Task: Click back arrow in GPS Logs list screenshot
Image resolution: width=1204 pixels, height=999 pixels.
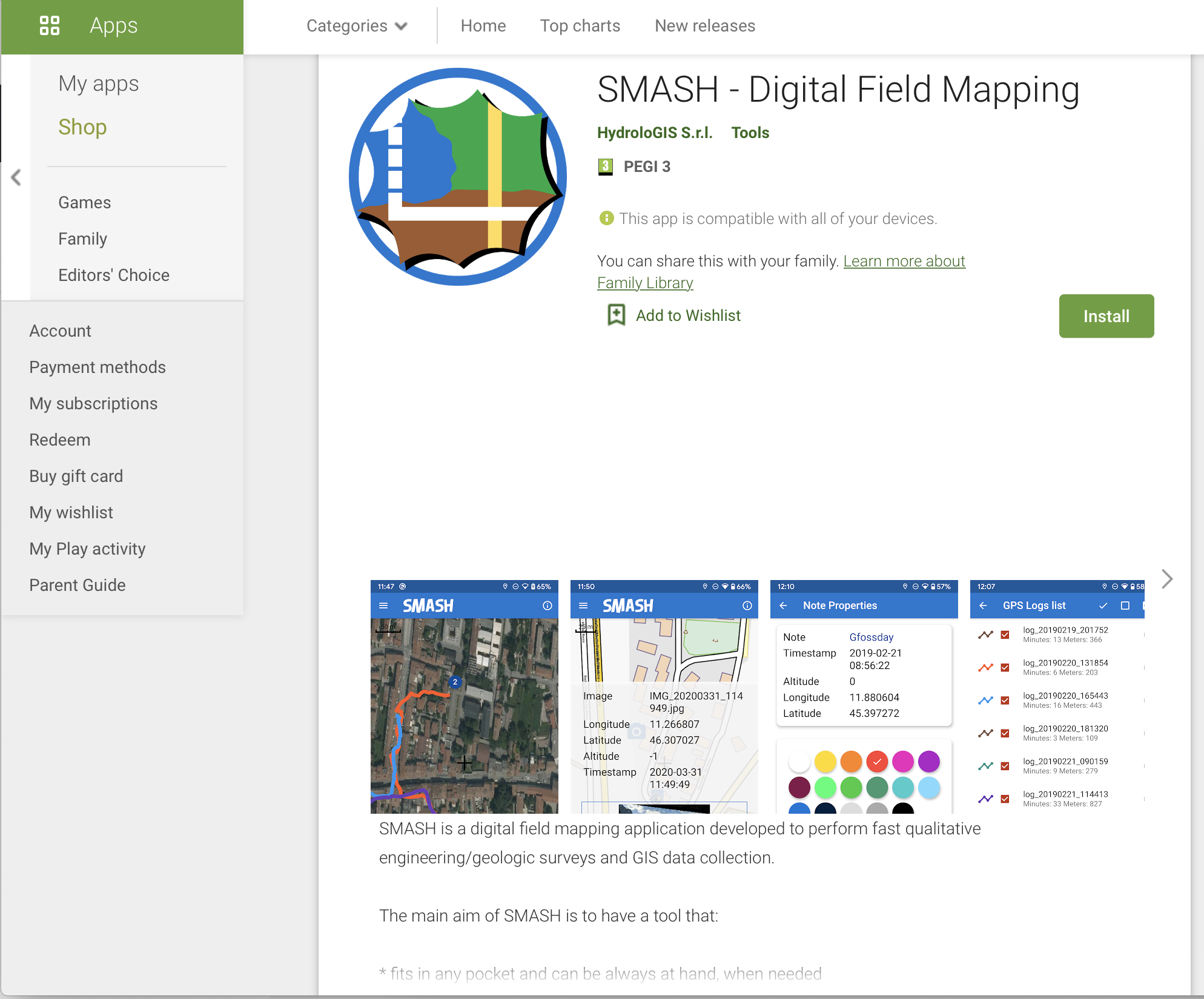Action: (x=983, y=605)
